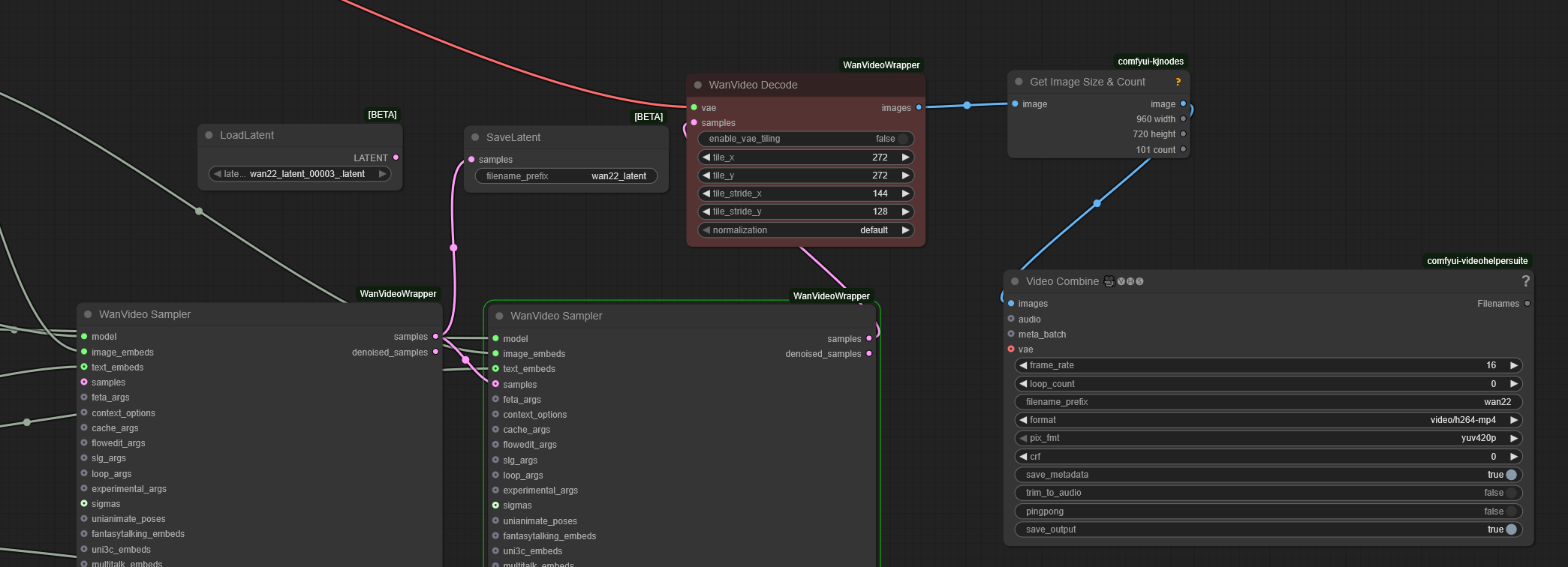Collapse the LoadLatent node via its title dot
This screenshot has width=1568, height=567.
(x=209, y=136)
